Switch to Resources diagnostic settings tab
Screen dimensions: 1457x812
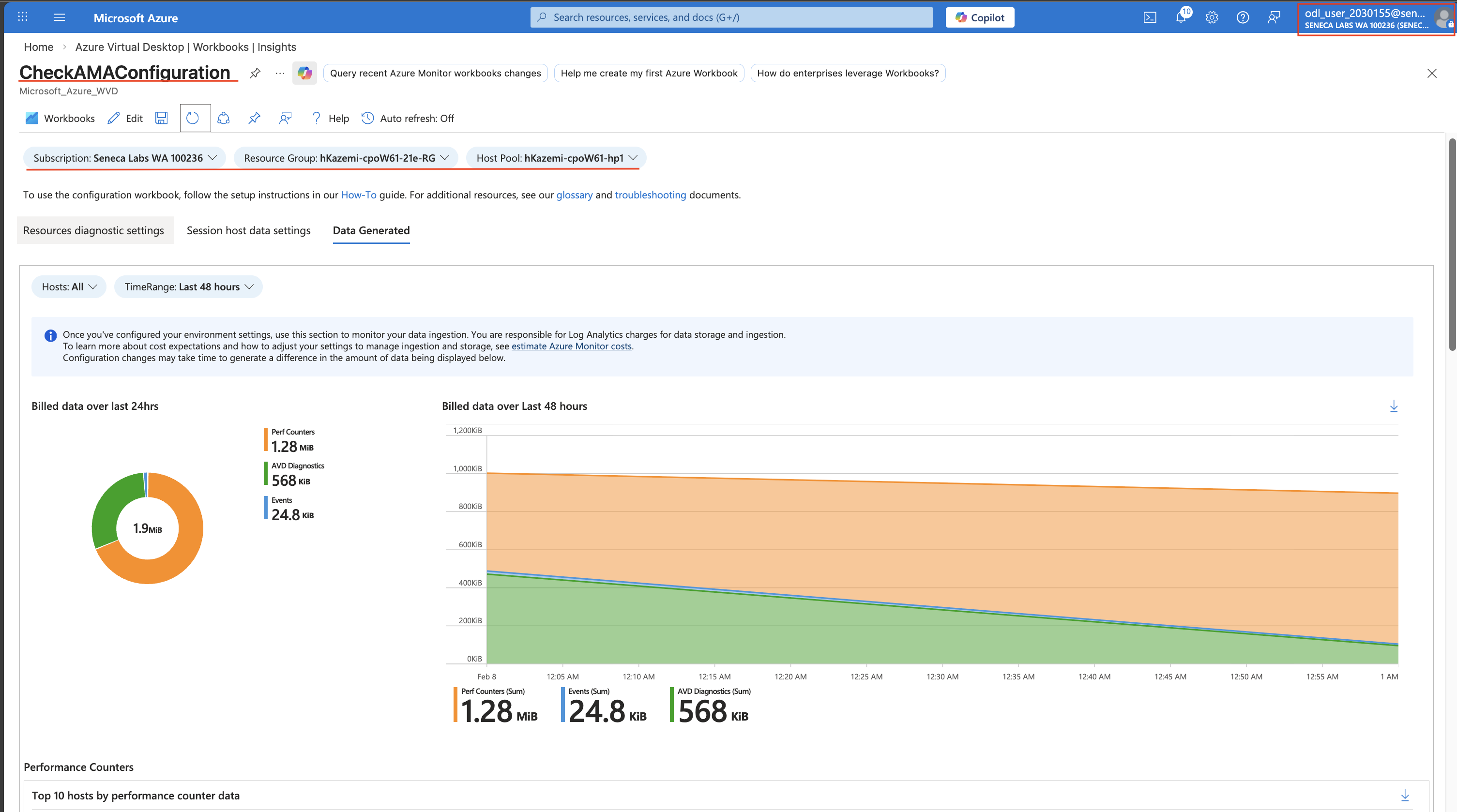point(93,230)
